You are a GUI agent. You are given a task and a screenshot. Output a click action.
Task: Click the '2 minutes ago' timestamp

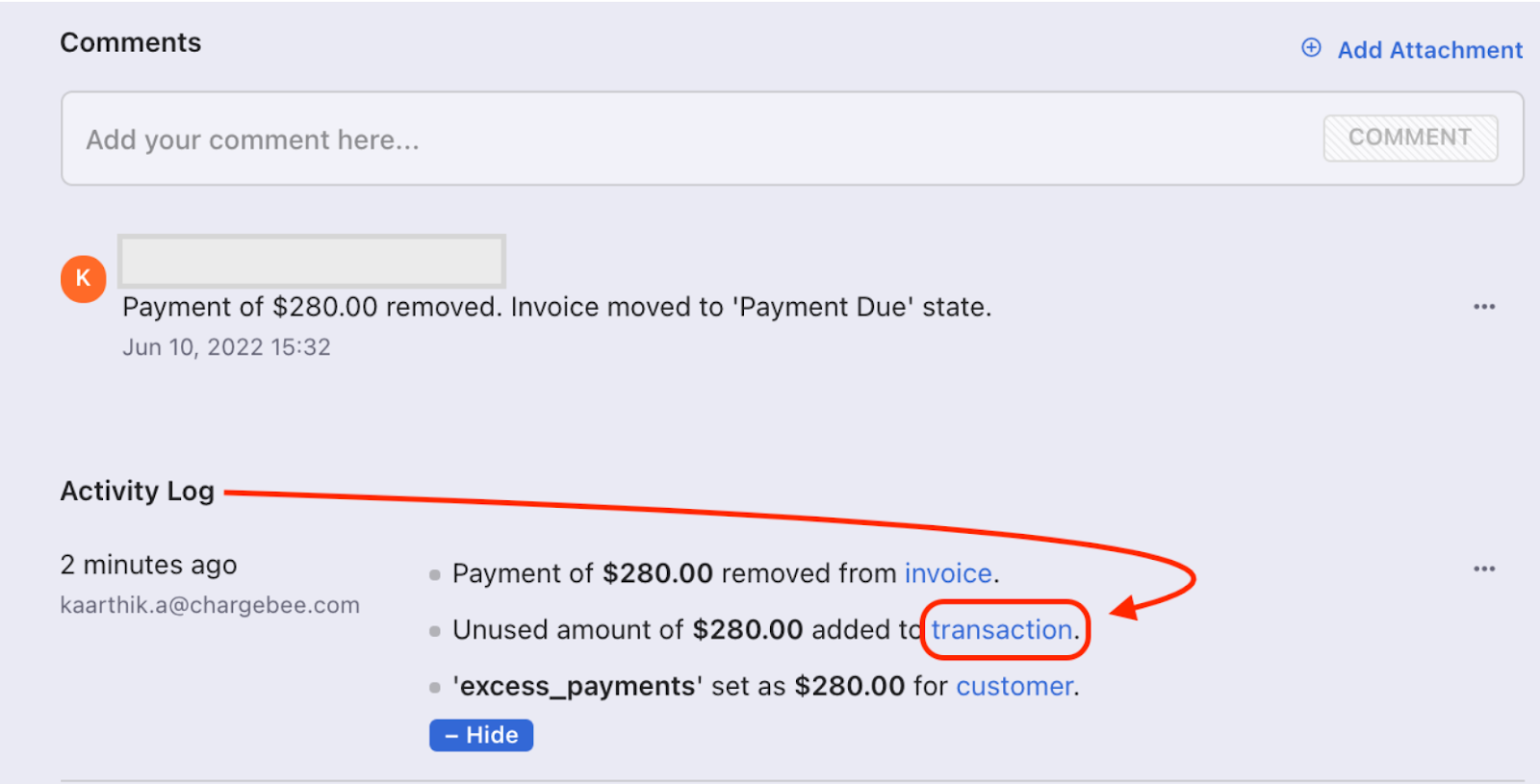[148, 565]
